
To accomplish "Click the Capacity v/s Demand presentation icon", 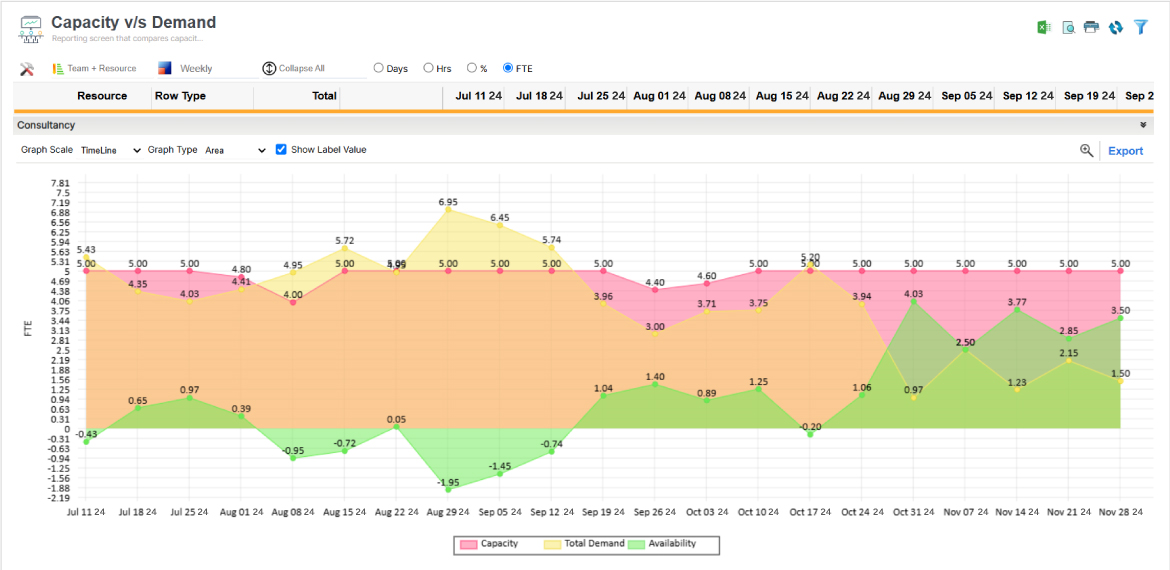I will pos(31,28).
